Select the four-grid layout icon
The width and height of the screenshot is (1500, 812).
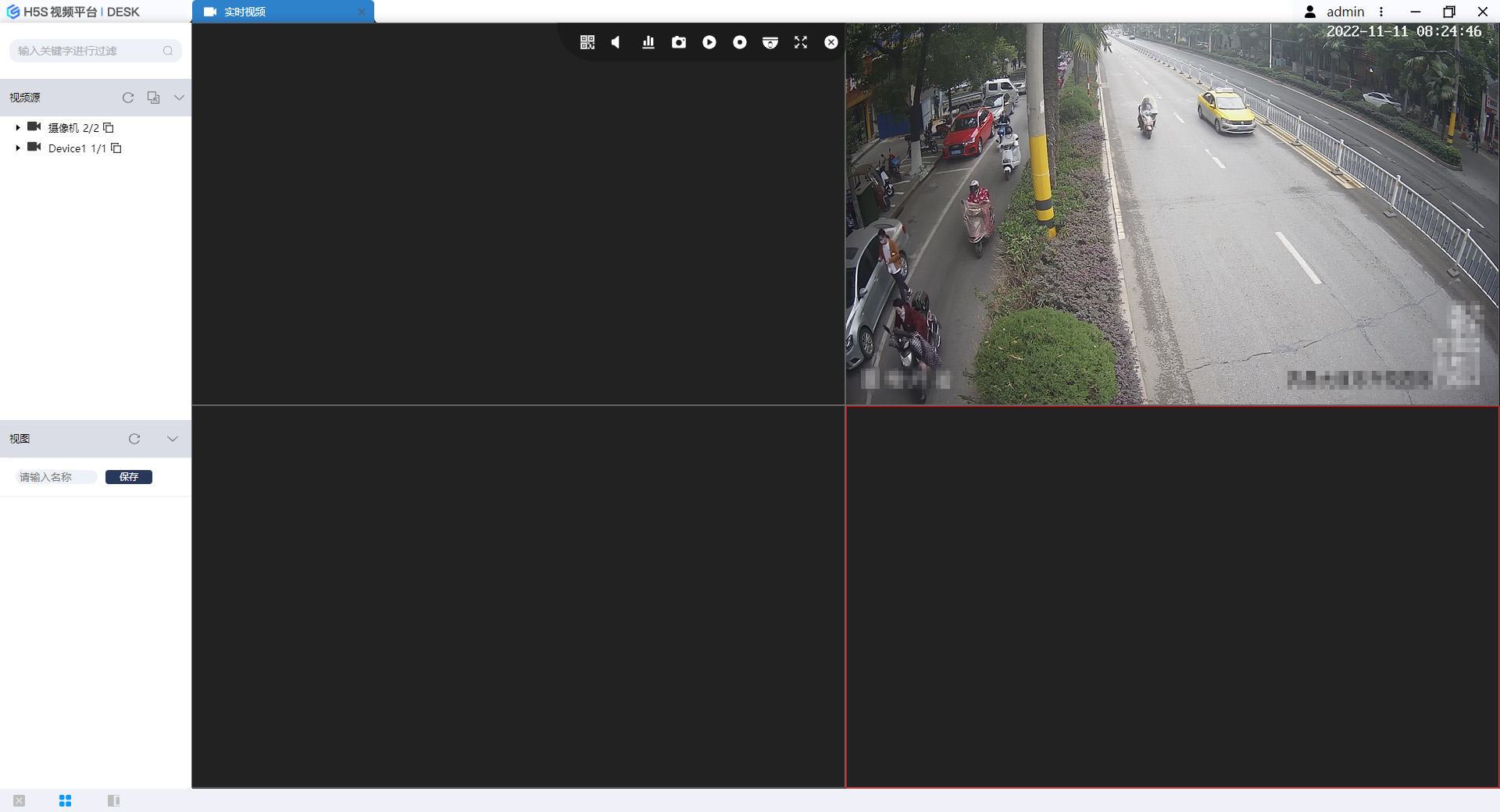66,800
